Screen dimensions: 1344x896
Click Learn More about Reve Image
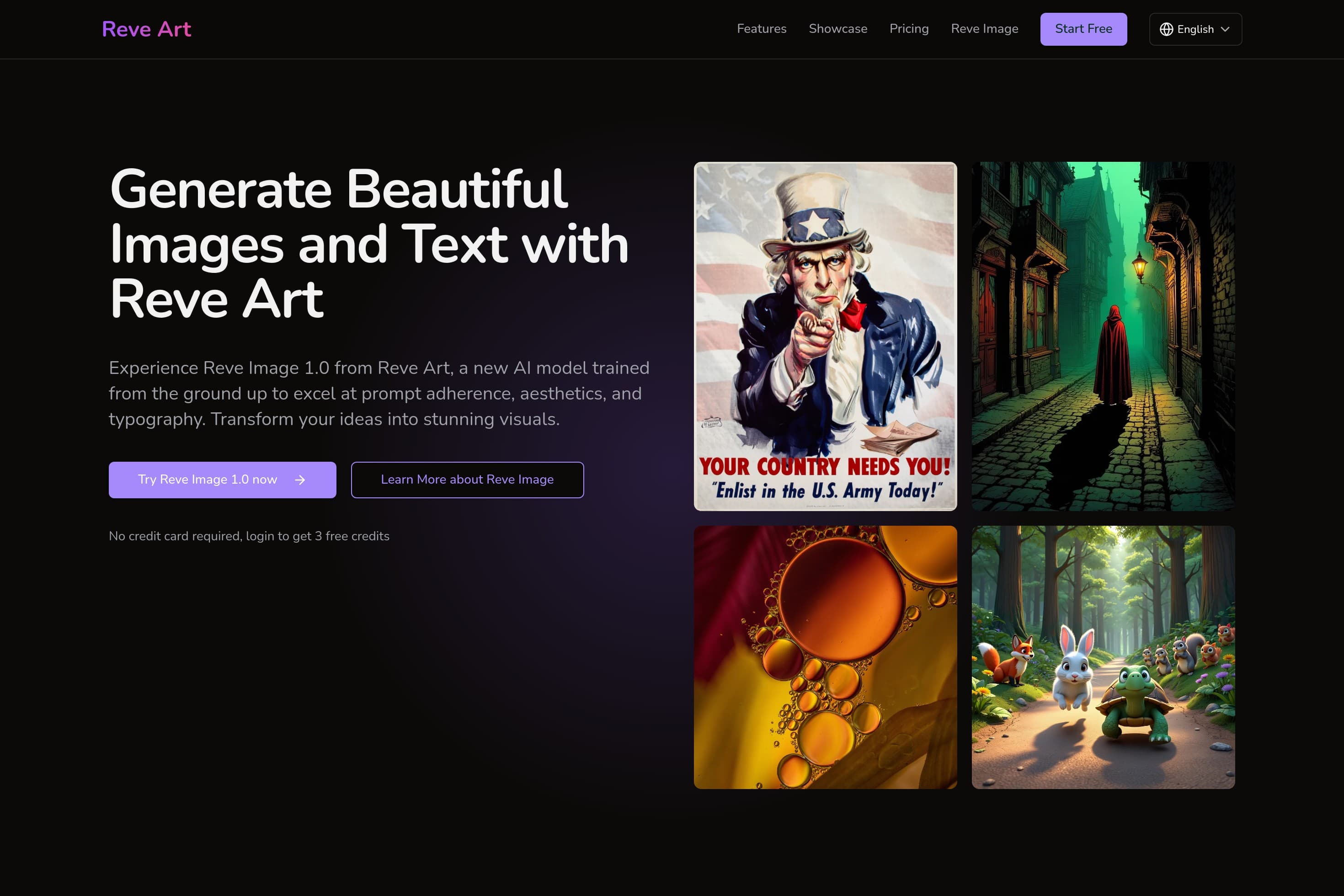pyautogui.click(x=467, y=480)
